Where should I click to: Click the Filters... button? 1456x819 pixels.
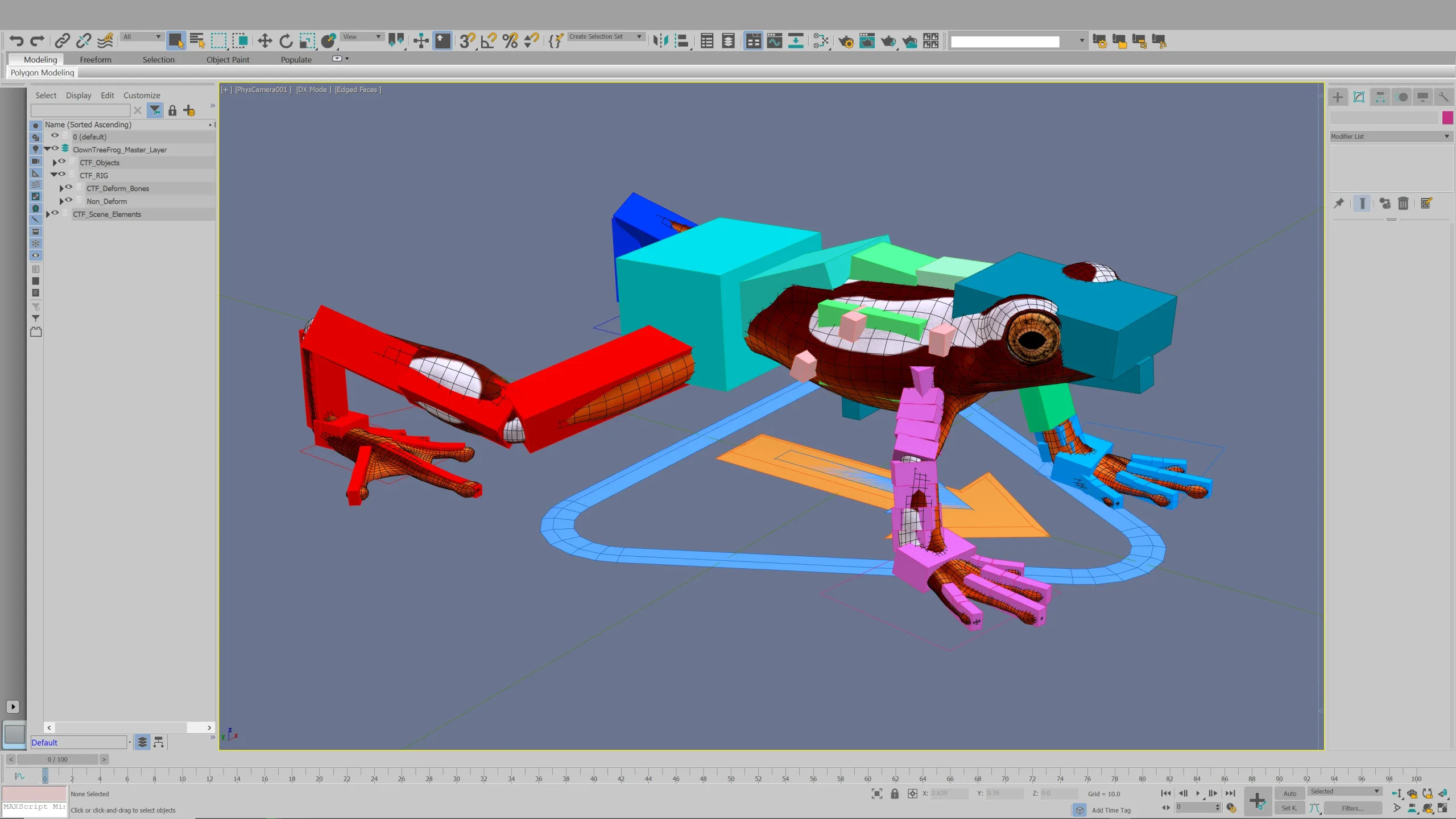pos(1352,808)
